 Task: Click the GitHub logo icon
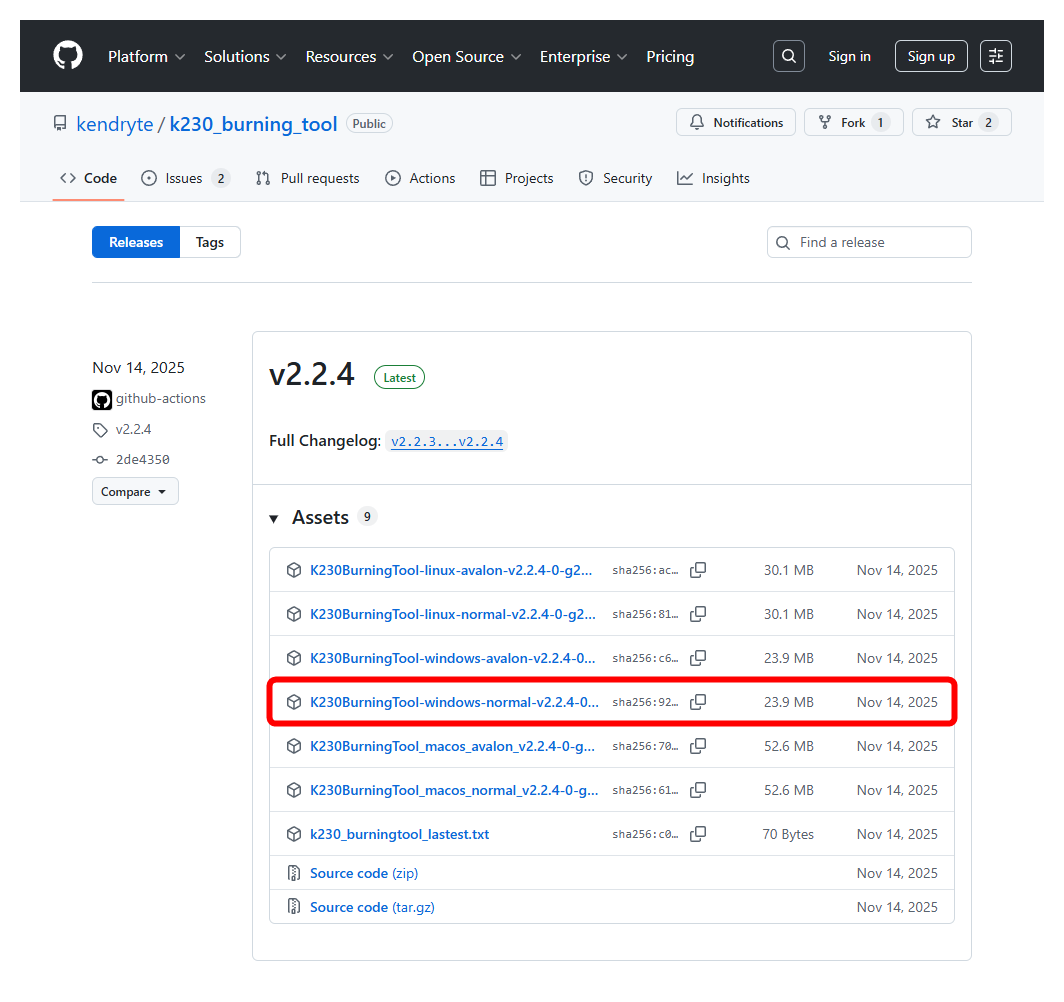click(68, 56)
